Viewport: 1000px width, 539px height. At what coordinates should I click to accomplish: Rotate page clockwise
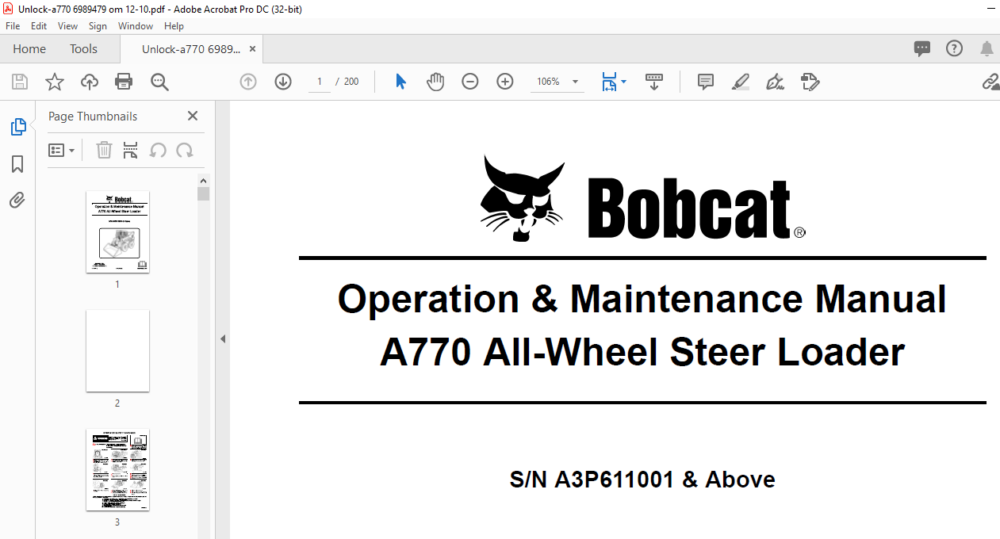(x=185, y=151)
